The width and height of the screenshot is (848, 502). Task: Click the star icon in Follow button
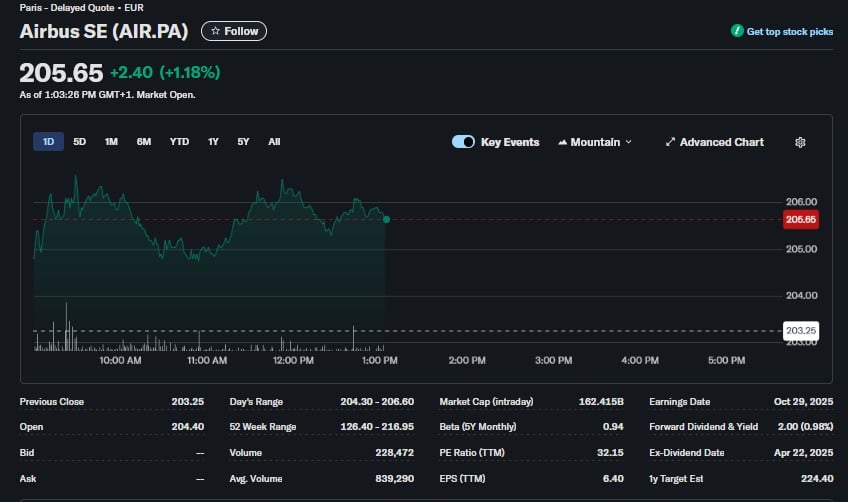click(x=215, y=31)
